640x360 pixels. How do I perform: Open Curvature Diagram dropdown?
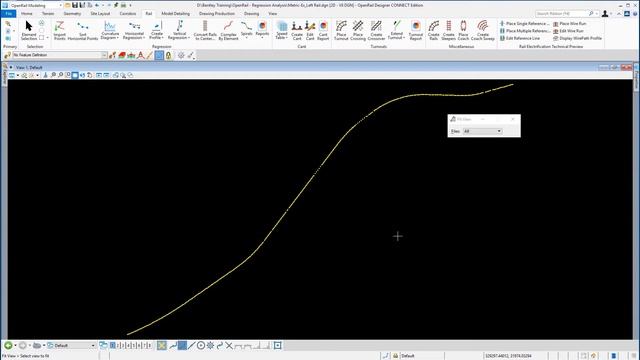110,31
